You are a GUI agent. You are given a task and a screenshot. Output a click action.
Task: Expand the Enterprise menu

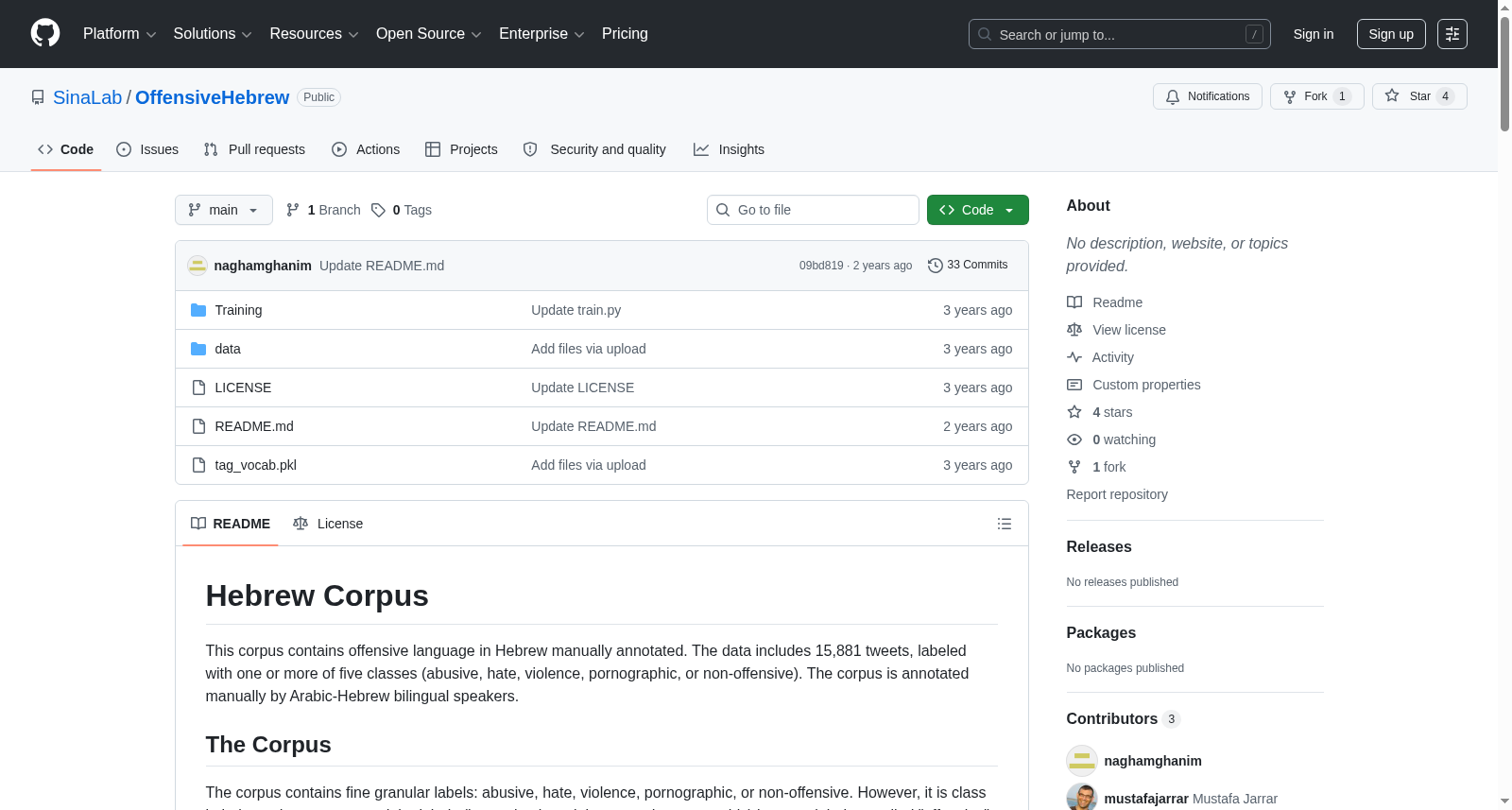(x=541, y=34)
